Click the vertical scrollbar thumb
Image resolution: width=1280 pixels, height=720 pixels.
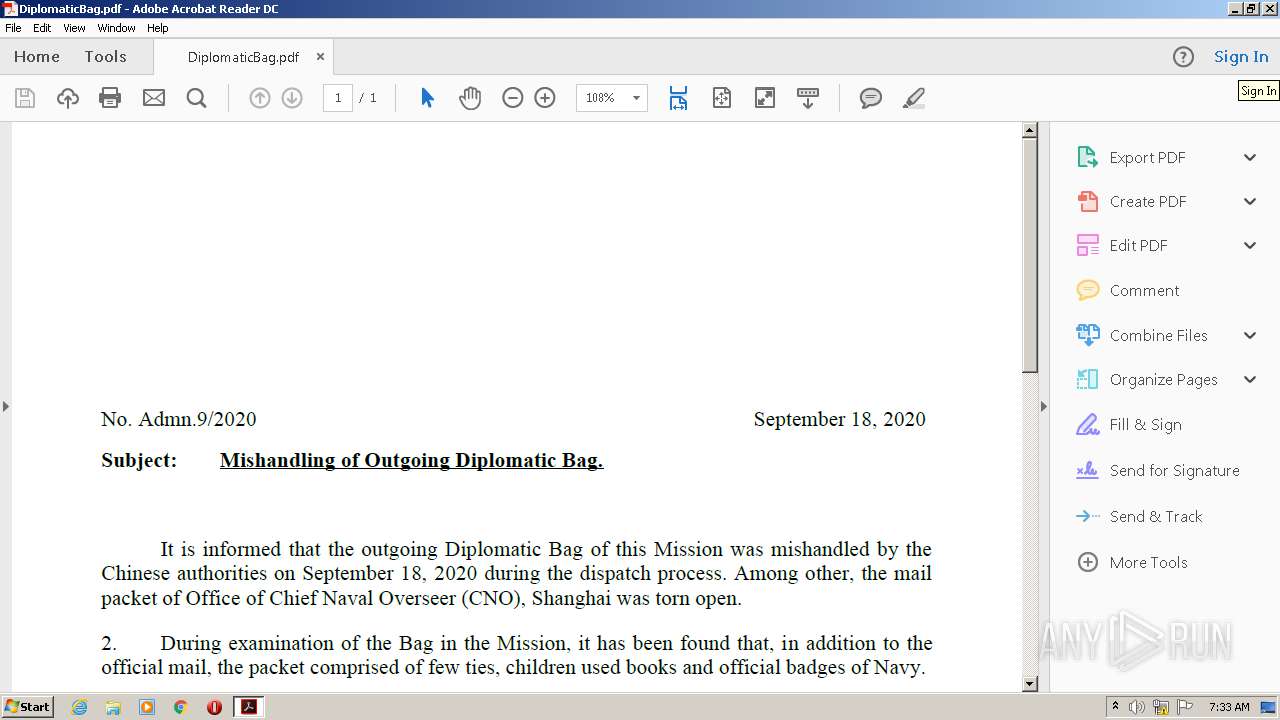(x=1030, y=255)
